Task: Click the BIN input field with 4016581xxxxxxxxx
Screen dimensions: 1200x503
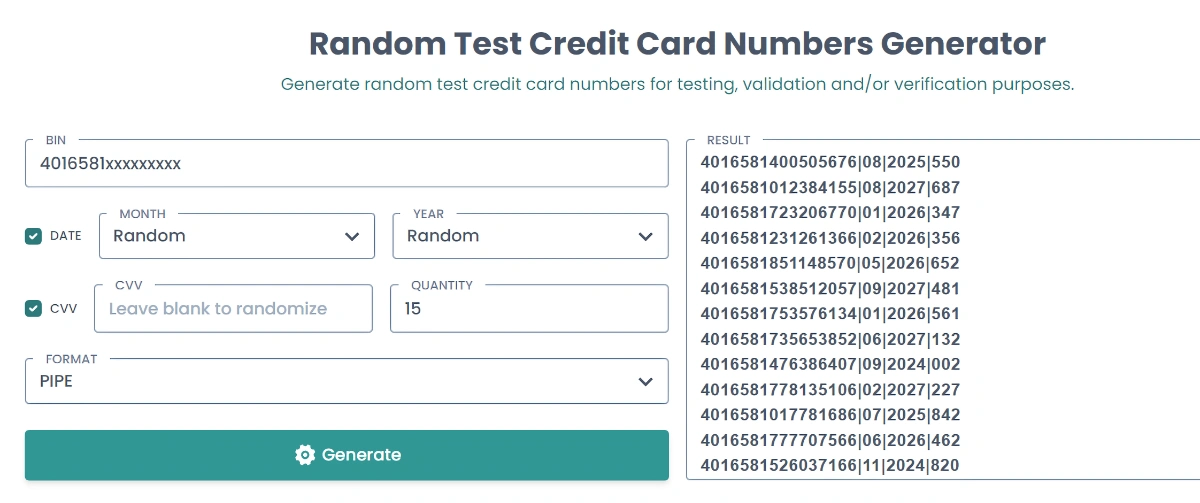Action: (x=346, y=163)
